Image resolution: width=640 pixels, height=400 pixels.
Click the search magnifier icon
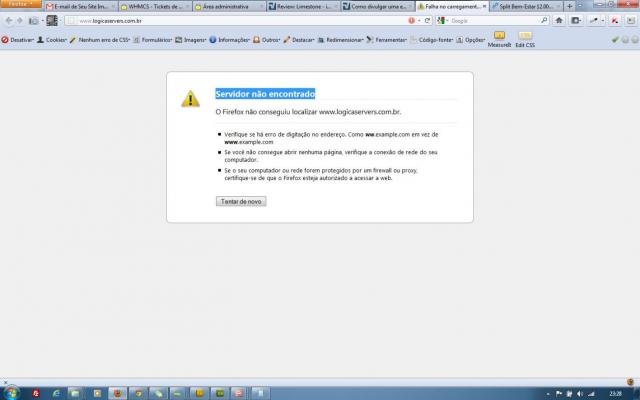pyautogui.click(x=544, y=20)
